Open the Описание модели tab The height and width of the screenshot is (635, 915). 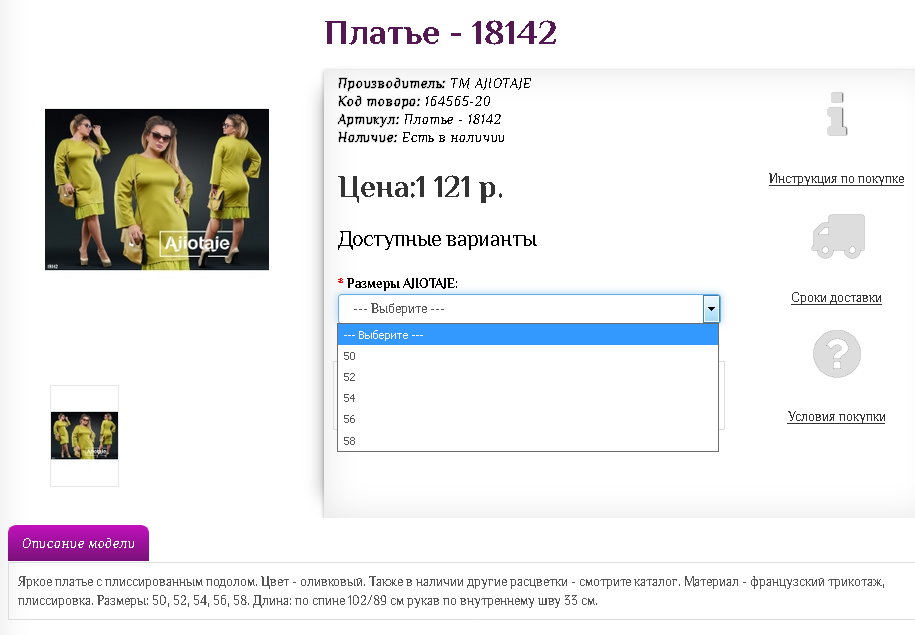pos(78,543)
